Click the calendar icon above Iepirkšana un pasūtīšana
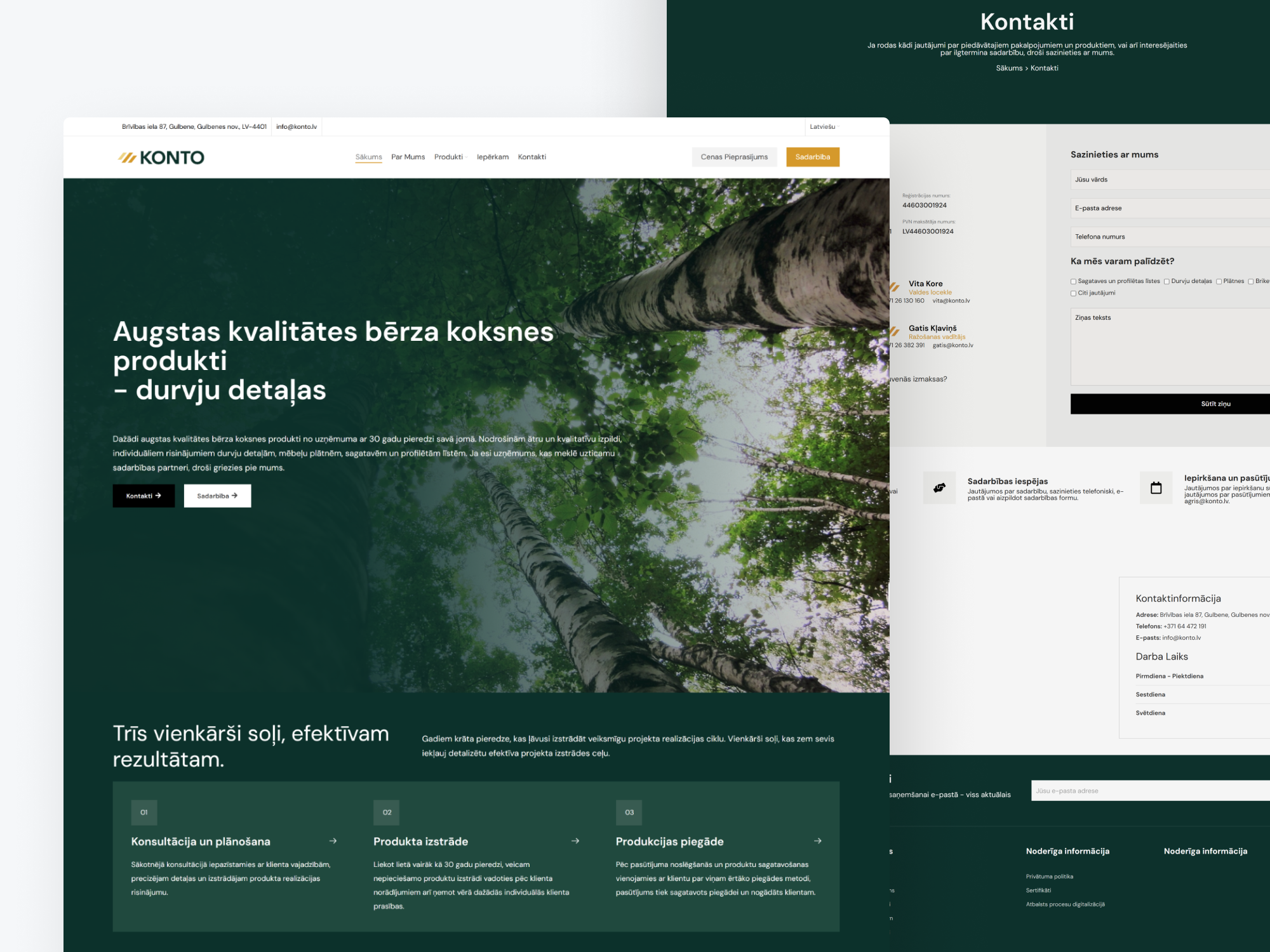Viewport: 1270px width, 952px height. [1156, 487]
